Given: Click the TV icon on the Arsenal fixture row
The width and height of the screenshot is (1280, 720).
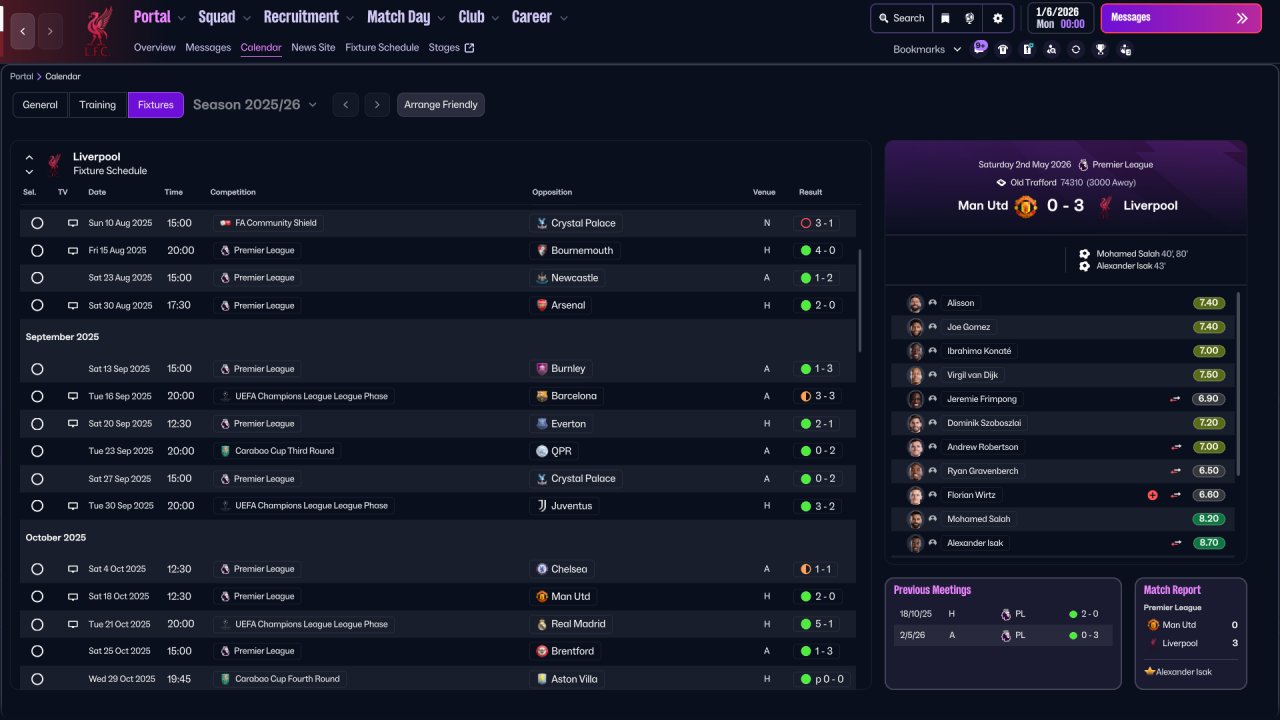Looking at the screenshot, I should point(73,305).
